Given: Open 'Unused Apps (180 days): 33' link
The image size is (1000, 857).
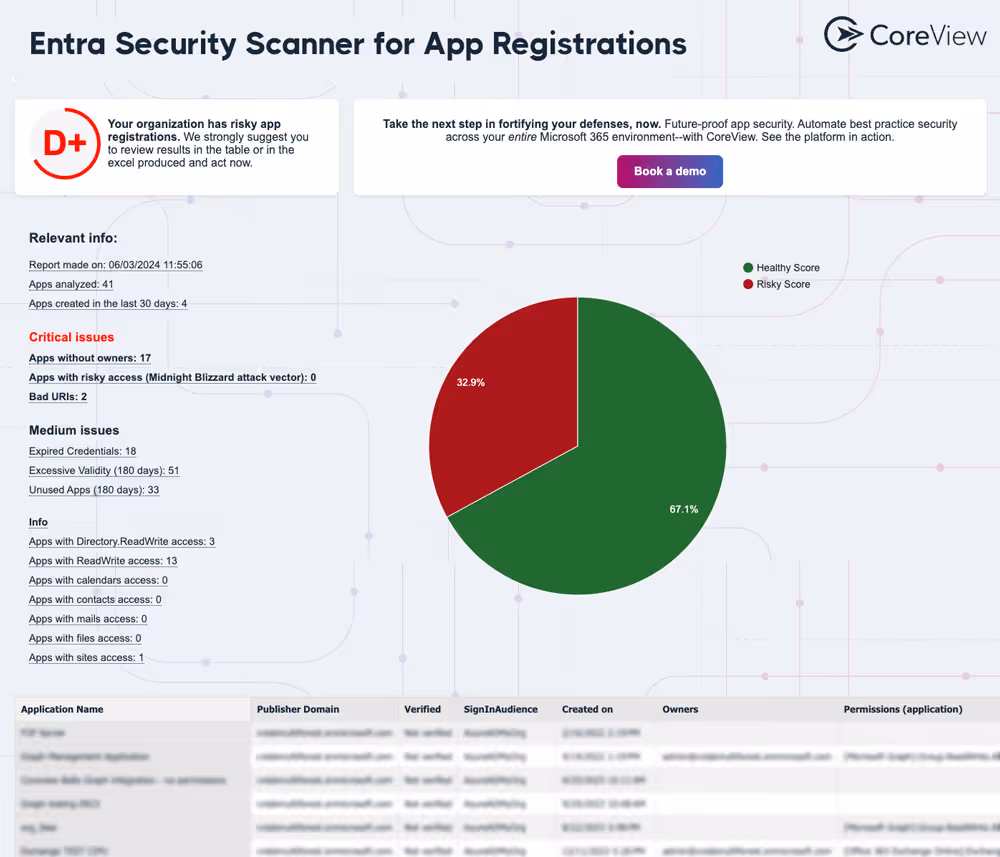Looking at the screenshot, I should [x=94, y=490].
